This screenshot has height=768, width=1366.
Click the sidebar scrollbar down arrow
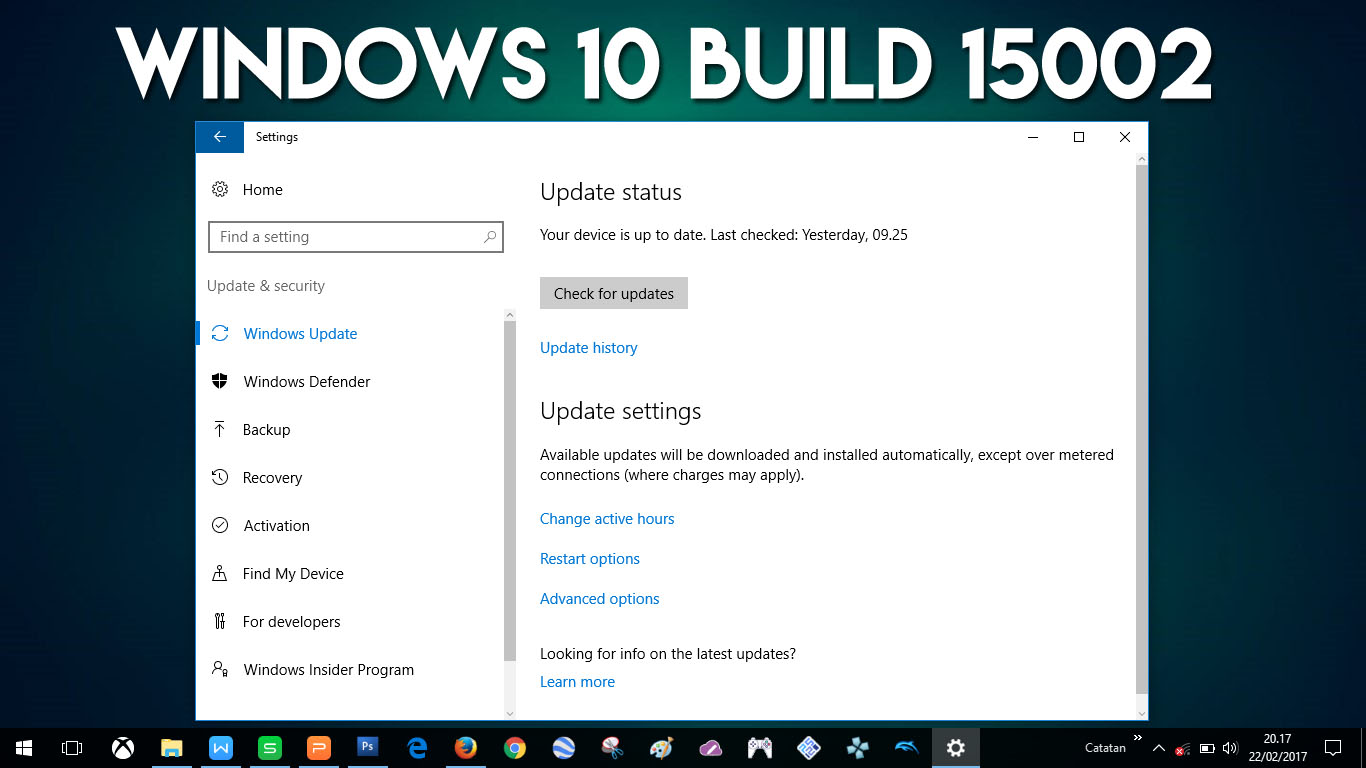click(510, 713)
